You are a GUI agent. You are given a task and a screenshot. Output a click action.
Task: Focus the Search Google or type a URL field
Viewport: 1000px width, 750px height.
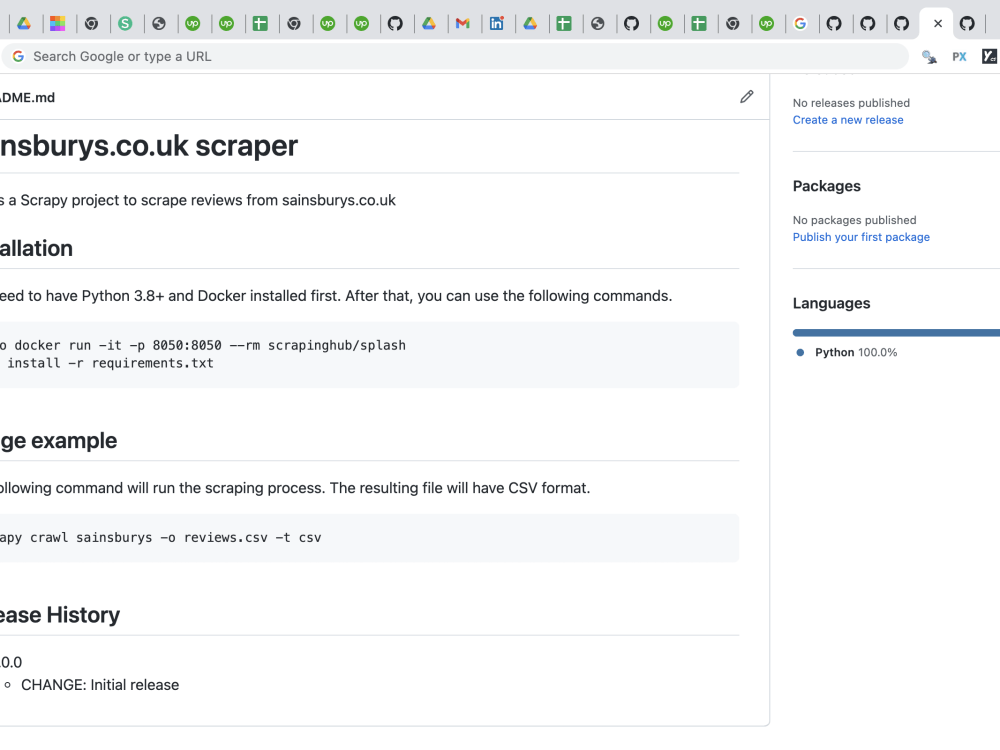tap(454, 56)
